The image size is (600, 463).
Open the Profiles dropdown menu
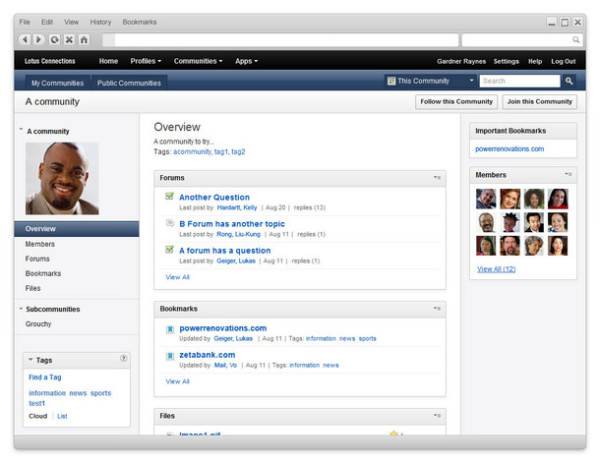point(146,61)
